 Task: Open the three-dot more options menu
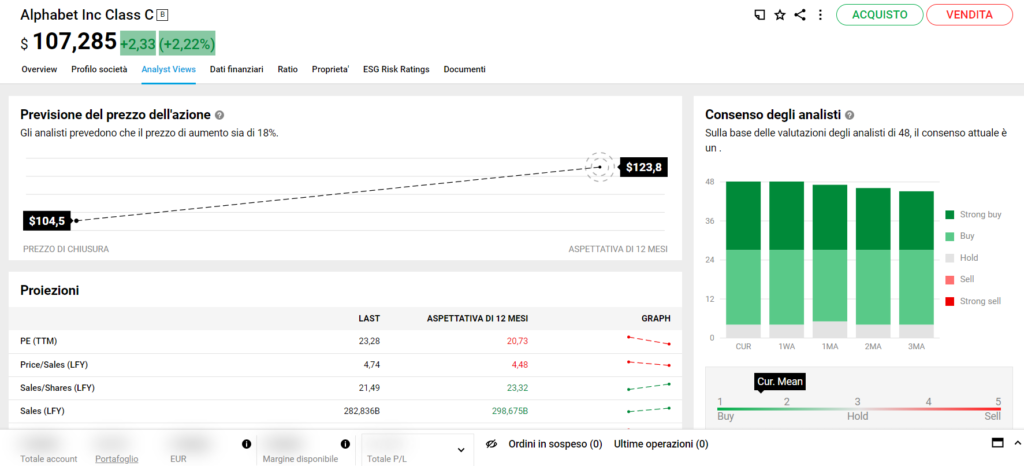[x=820, y=15]
